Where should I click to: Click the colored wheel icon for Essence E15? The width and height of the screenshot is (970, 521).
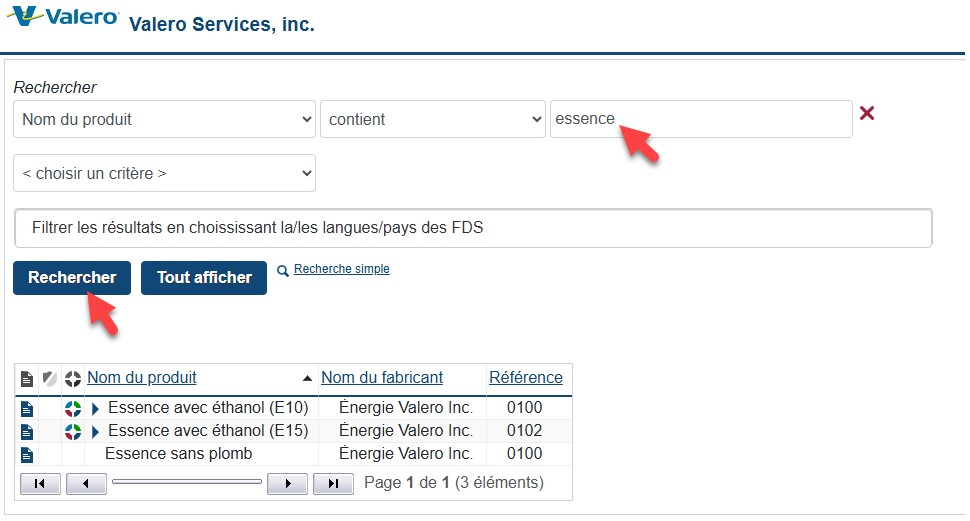pyautogui.click(x=72, y=431)
